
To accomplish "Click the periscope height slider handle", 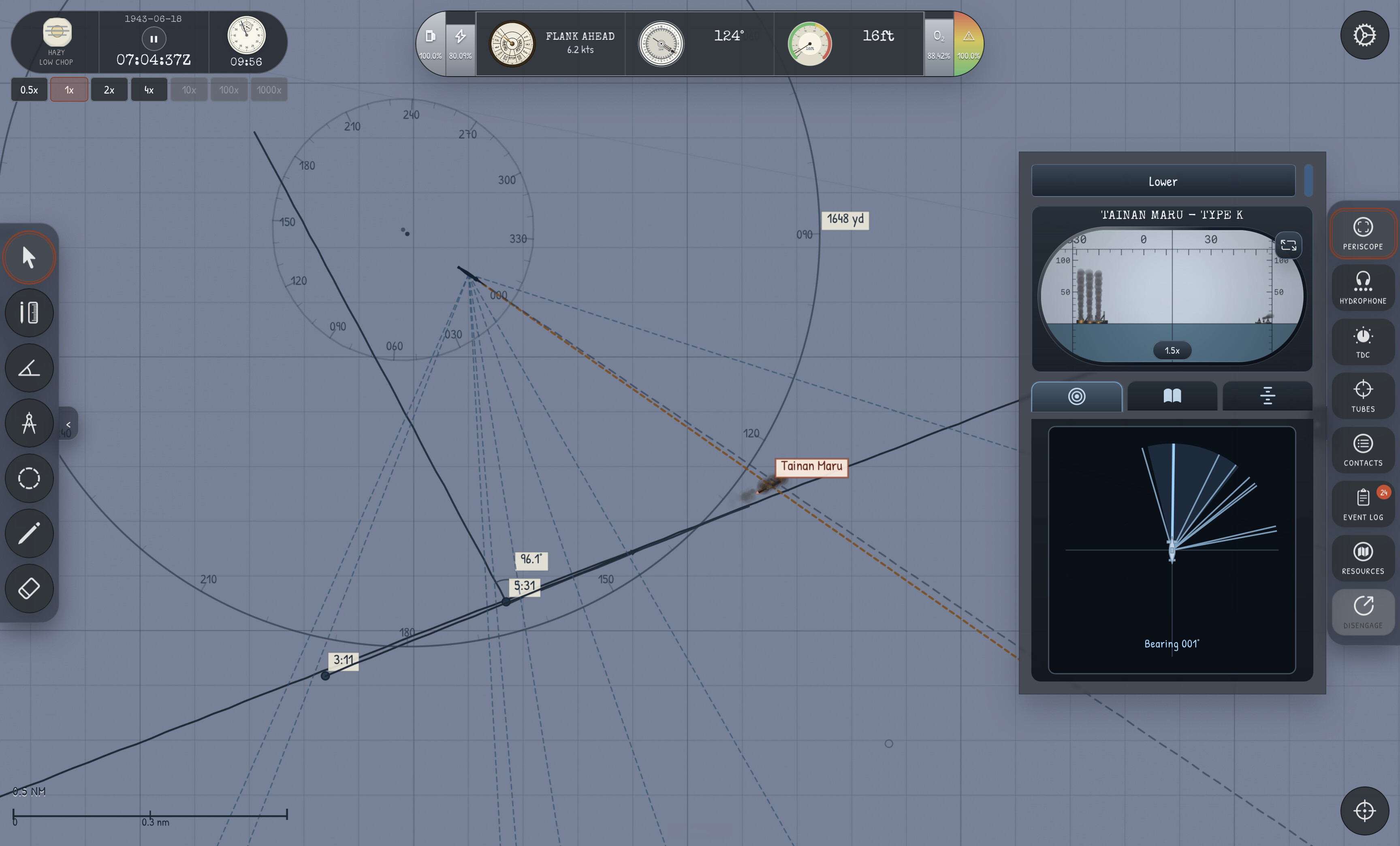I will pyautogui.click(x=1308, y=181).
